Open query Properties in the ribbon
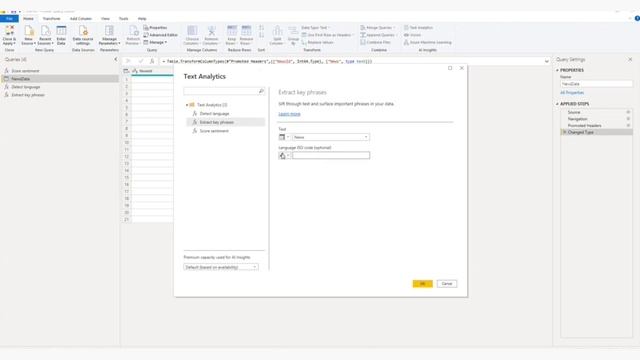 pos(155,28)
